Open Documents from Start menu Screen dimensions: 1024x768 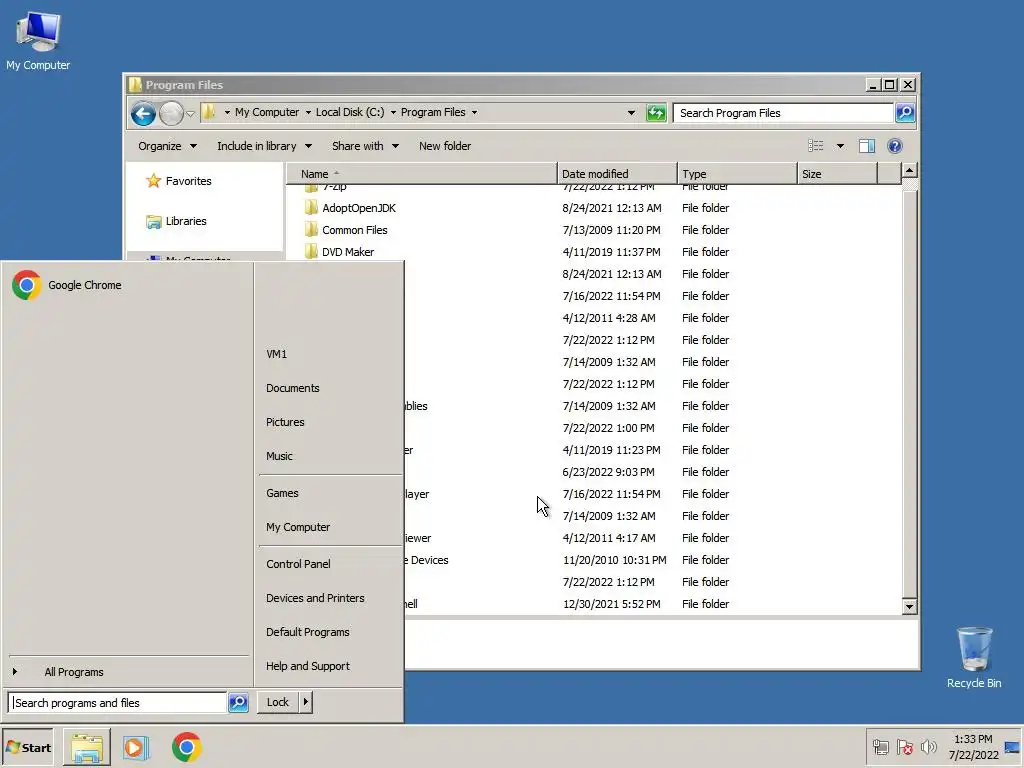tap(293, 388)
